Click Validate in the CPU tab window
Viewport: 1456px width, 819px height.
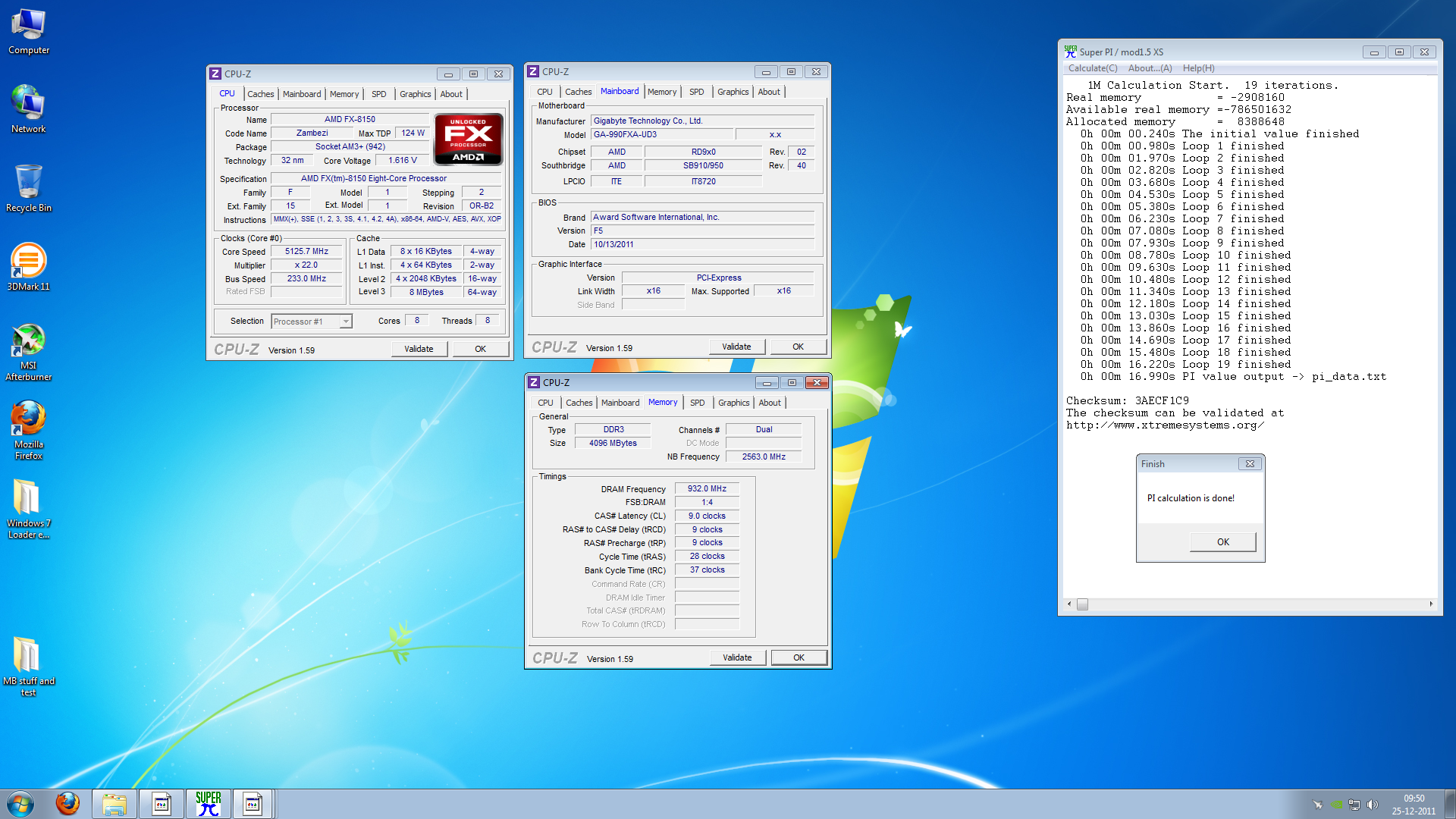point(419,349)
